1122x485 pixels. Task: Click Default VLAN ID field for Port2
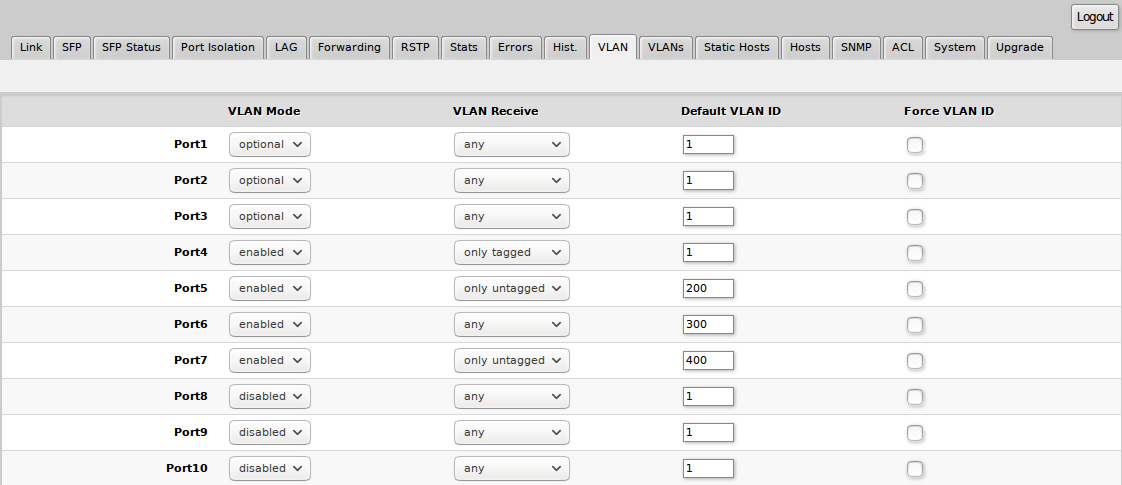[708, 181]
